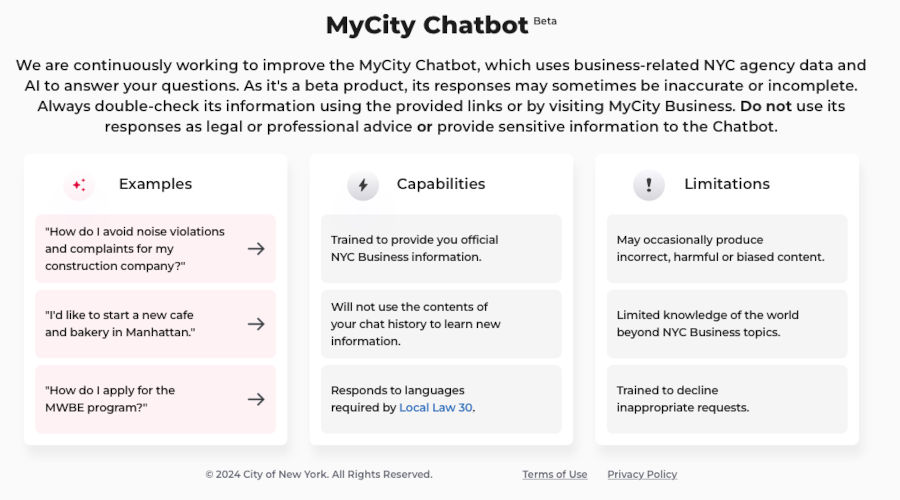
Task: Click arrow for noise violations example
Action: tap(256, 249)
